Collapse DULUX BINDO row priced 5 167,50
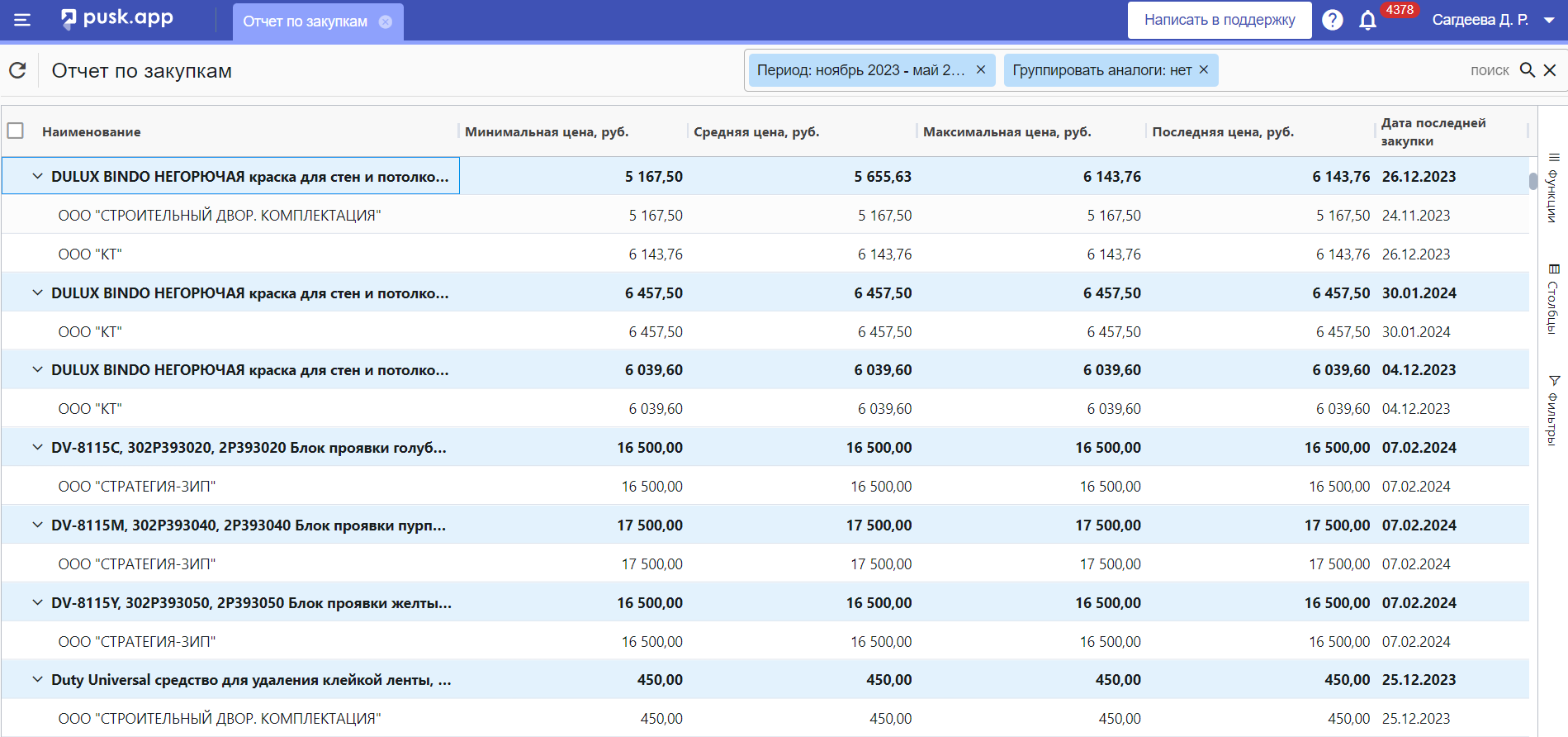The width and height of the screenshot is (1568, 737). click(x=37, y=176)
